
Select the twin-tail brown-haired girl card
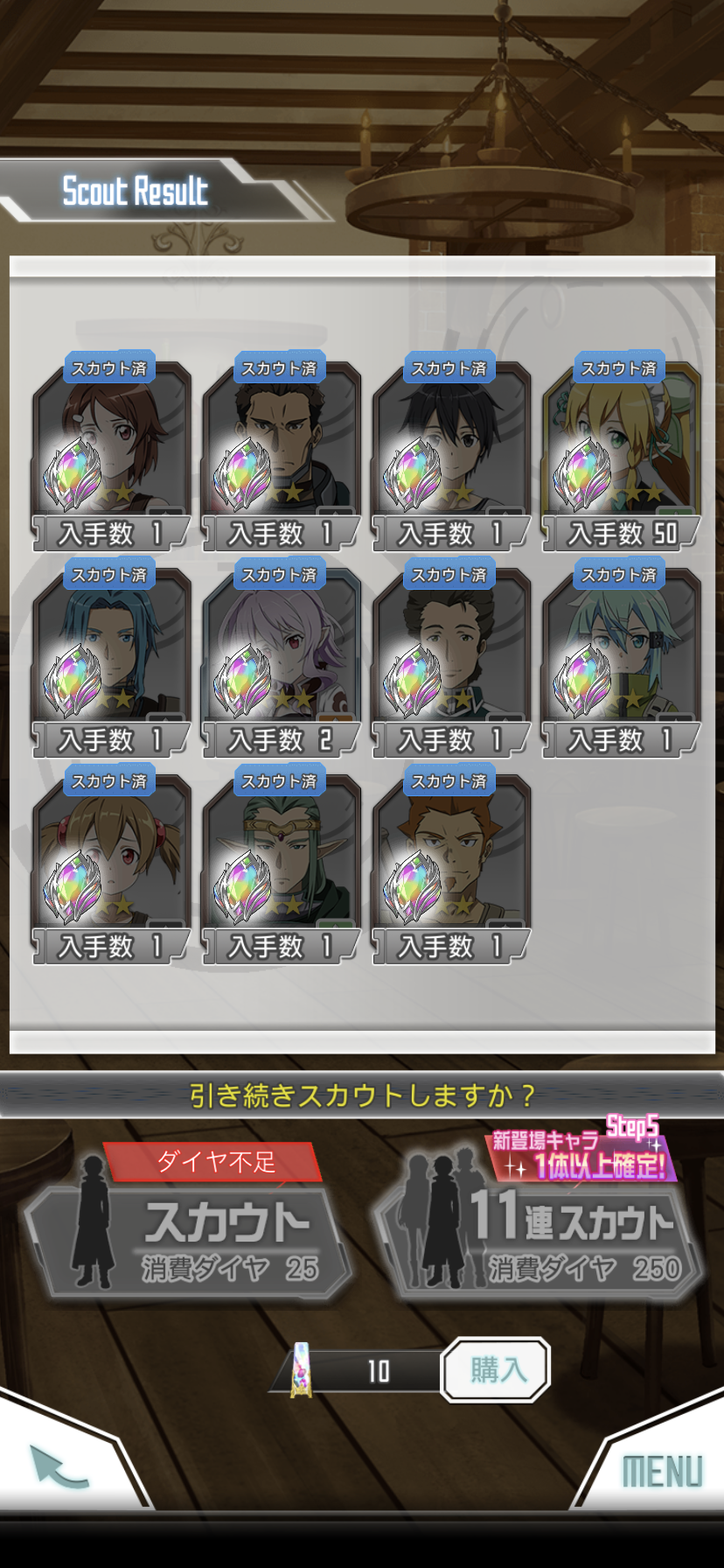111,864
